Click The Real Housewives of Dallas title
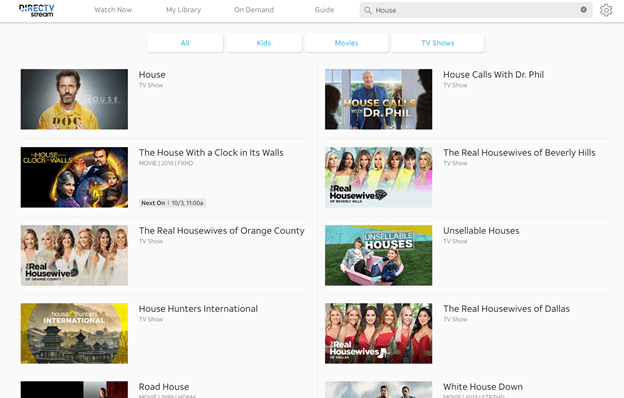 506,308
